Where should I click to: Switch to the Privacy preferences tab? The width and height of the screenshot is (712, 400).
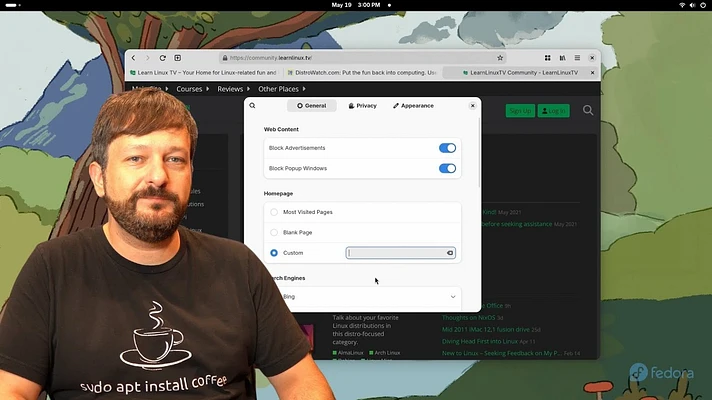362,106
